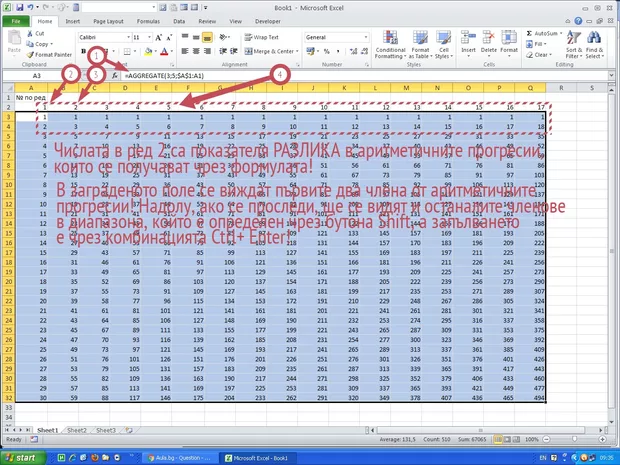This screenshot has width=620, height=465.
Task: Toggle Wrap Text for selected cells
Action: 257,36
